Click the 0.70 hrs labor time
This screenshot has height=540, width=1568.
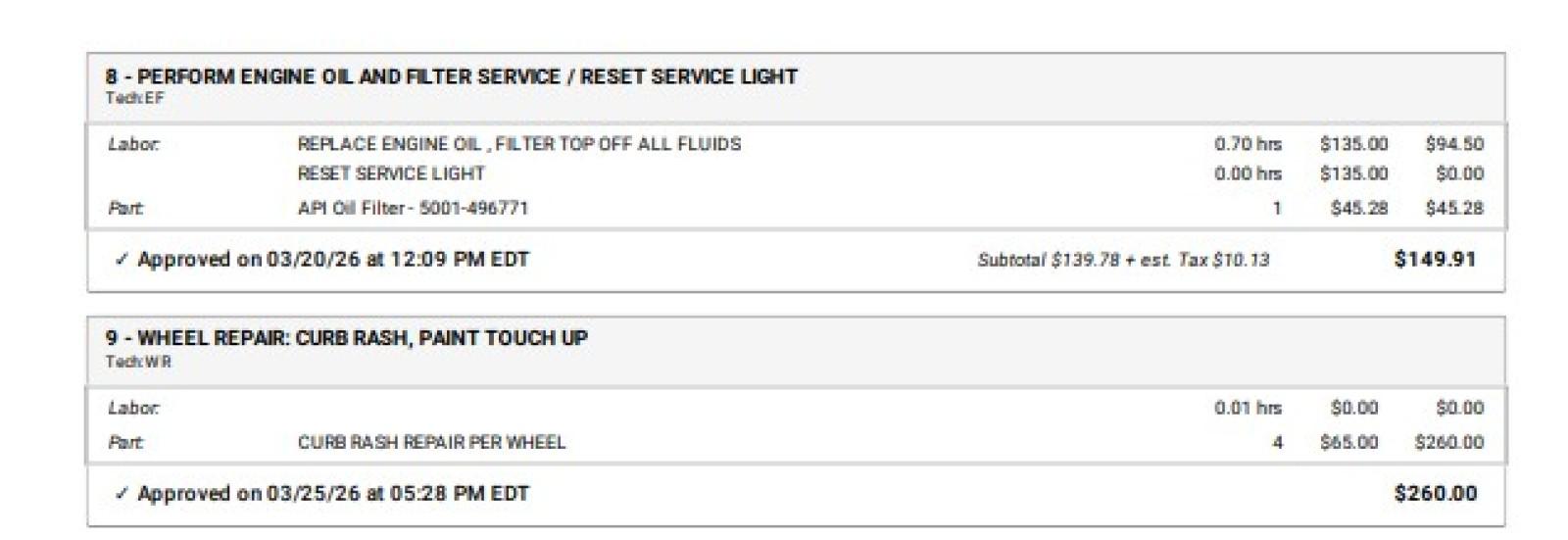(x=1248, y=144)
